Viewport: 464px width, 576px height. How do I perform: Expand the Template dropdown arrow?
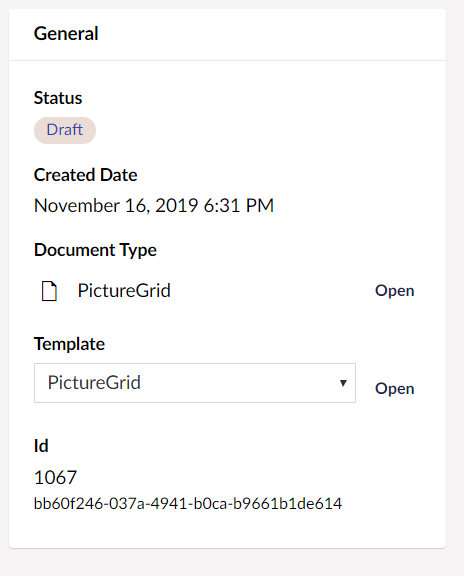coord(343,383)
